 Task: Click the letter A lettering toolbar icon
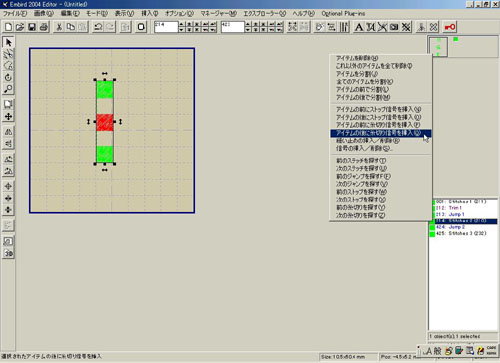click(359, 27)
